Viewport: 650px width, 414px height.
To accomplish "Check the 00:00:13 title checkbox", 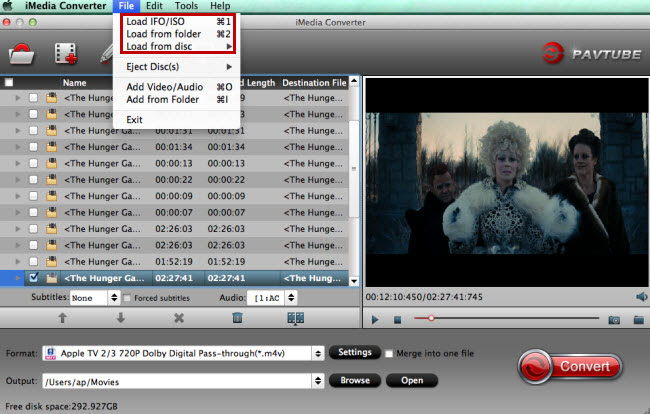I will (x=34, y=163).
